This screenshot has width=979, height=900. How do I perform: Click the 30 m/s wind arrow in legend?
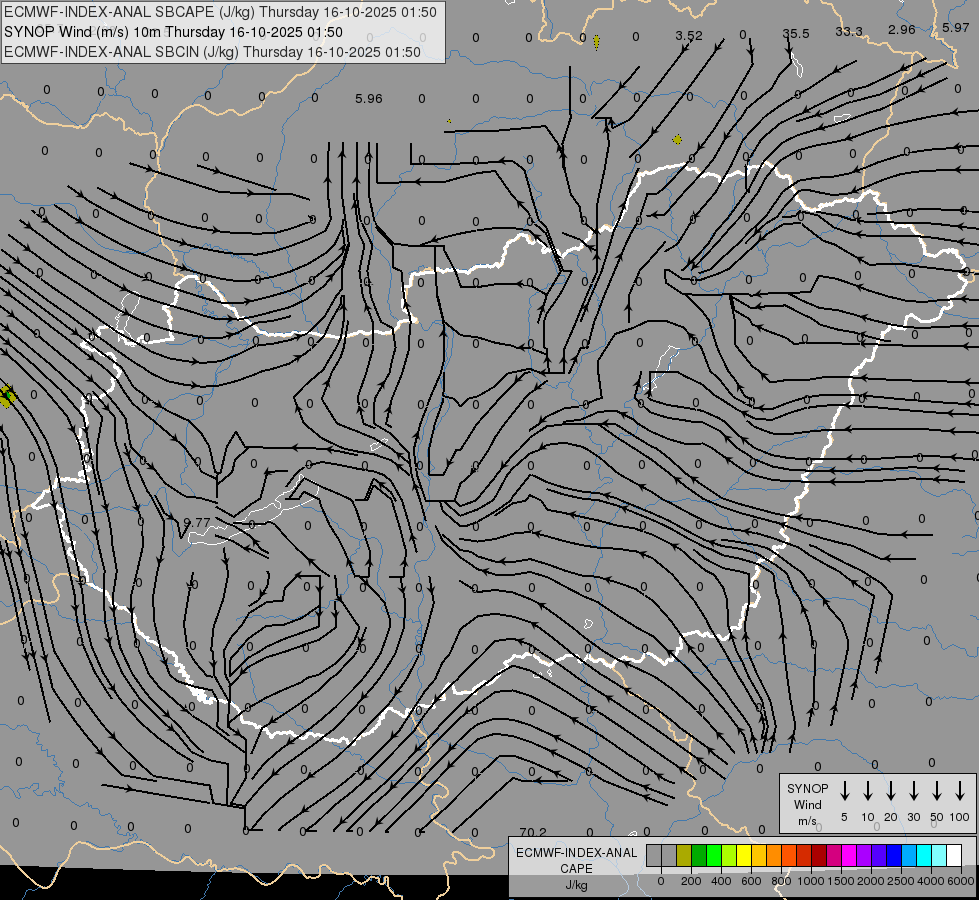point(913,791)
